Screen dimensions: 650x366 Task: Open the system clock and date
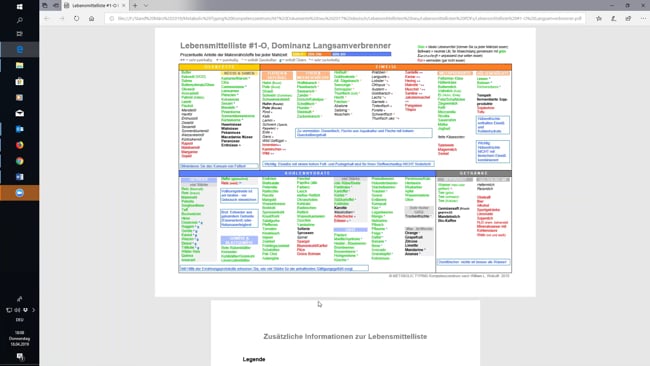coord(19,338)
